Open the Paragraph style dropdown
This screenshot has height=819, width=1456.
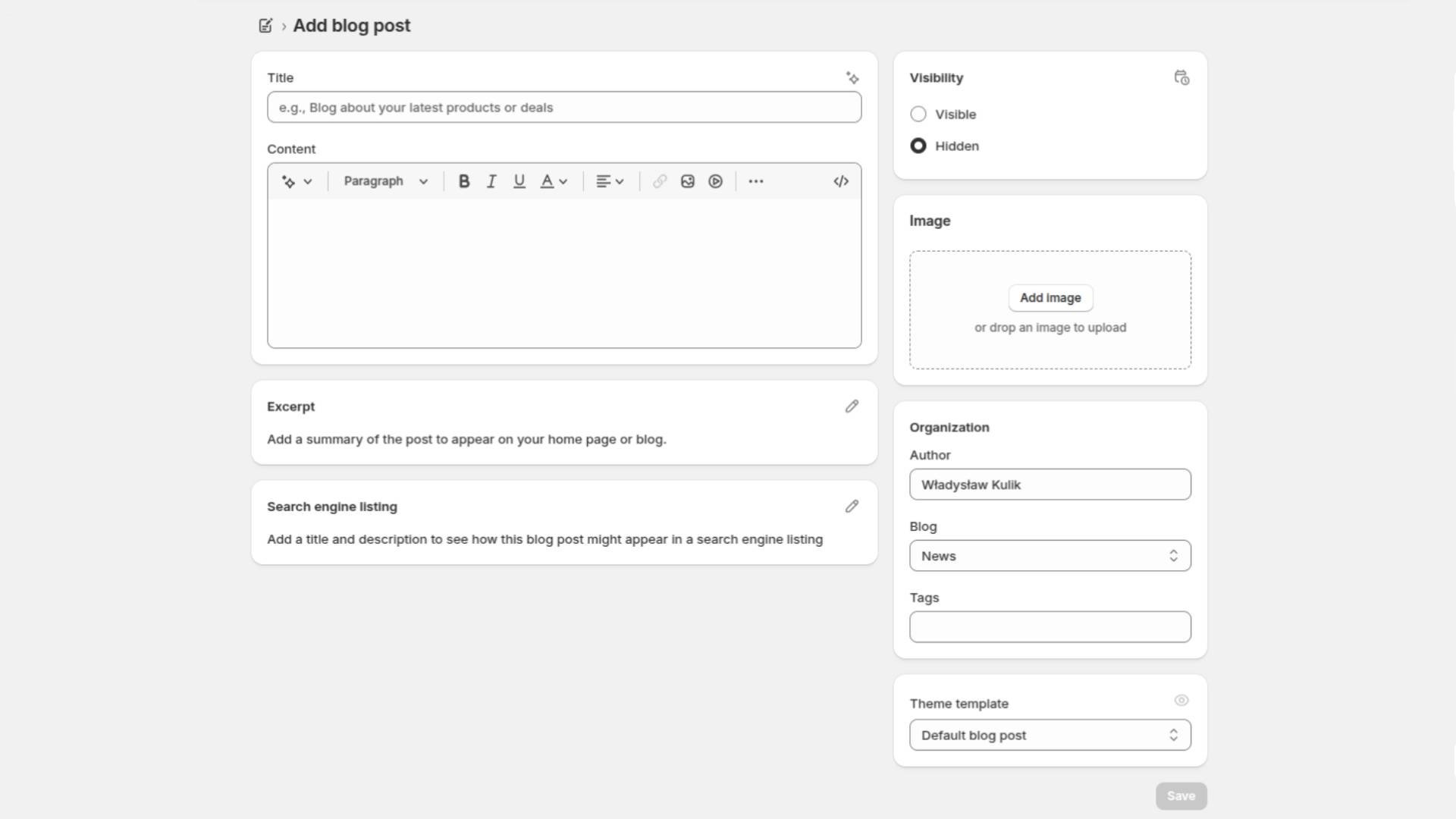pyautogui.click(x=384, y=181)
